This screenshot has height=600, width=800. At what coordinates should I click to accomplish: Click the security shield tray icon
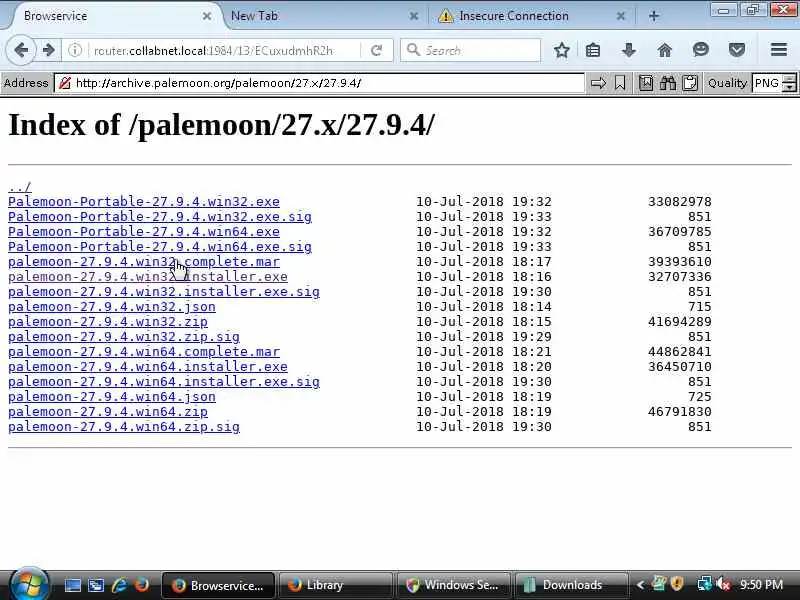[678, 585]
